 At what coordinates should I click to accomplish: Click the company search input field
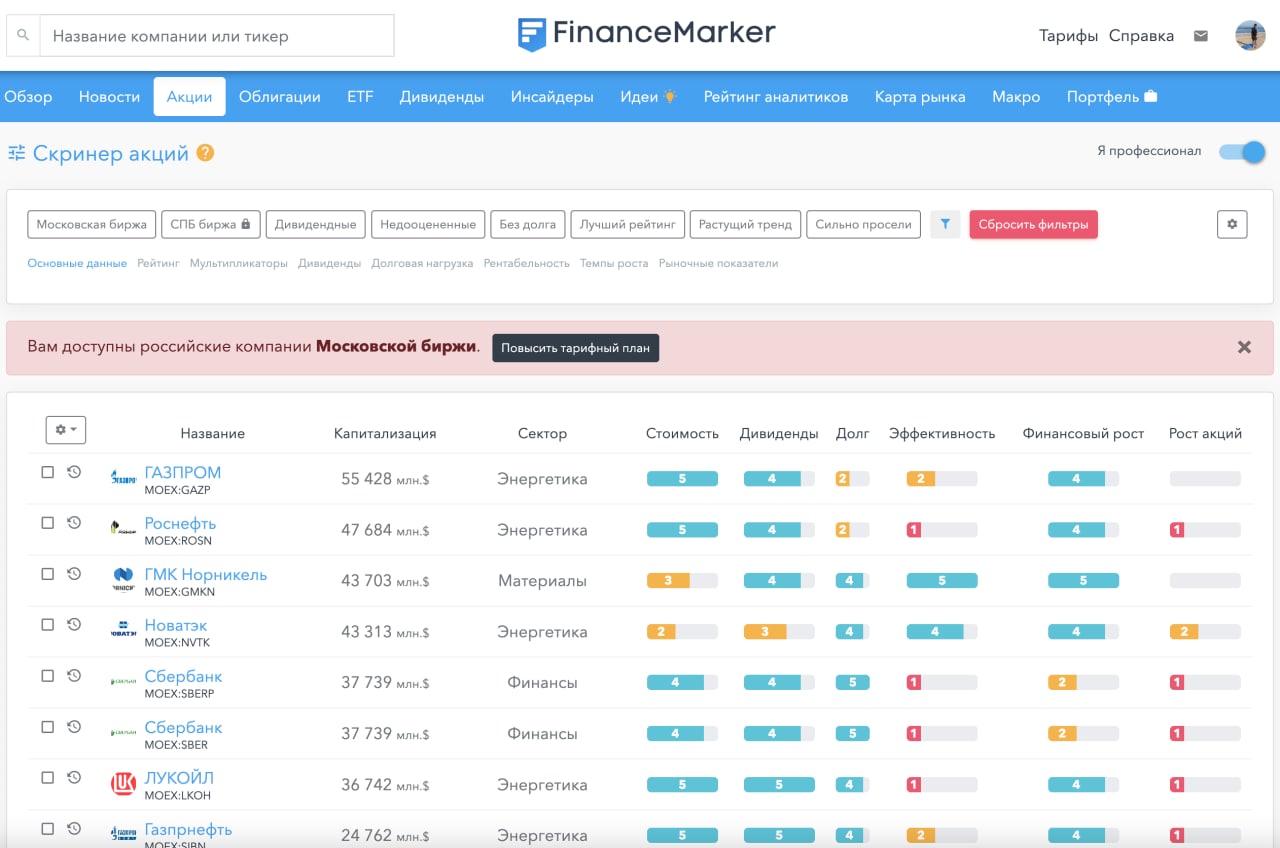pyautogui.click(x=217, y=36)
